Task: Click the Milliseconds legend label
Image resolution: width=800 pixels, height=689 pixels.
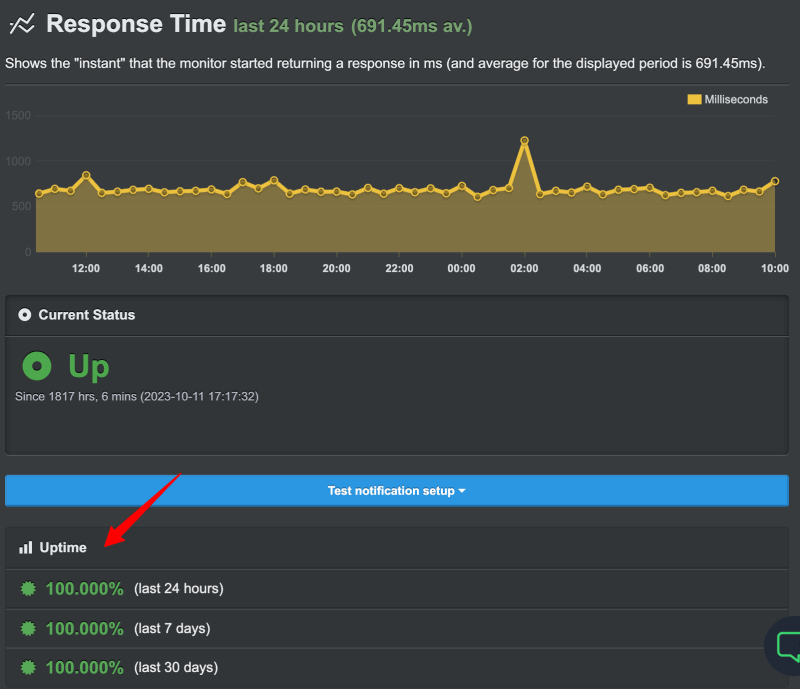Action: tap(736, 100)
